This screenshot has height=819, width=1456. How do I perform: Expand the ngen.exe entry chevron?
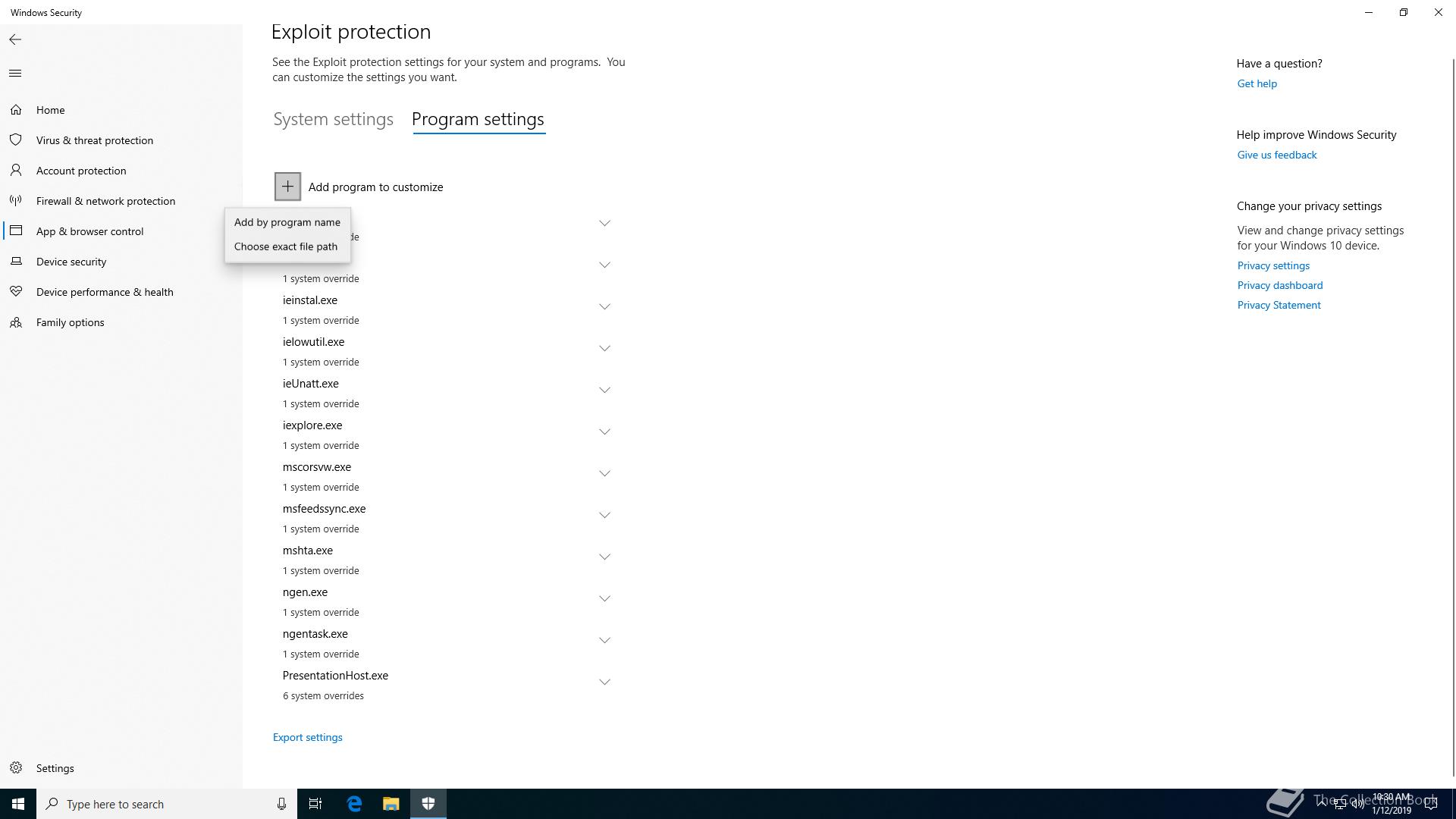coord(604,599)
